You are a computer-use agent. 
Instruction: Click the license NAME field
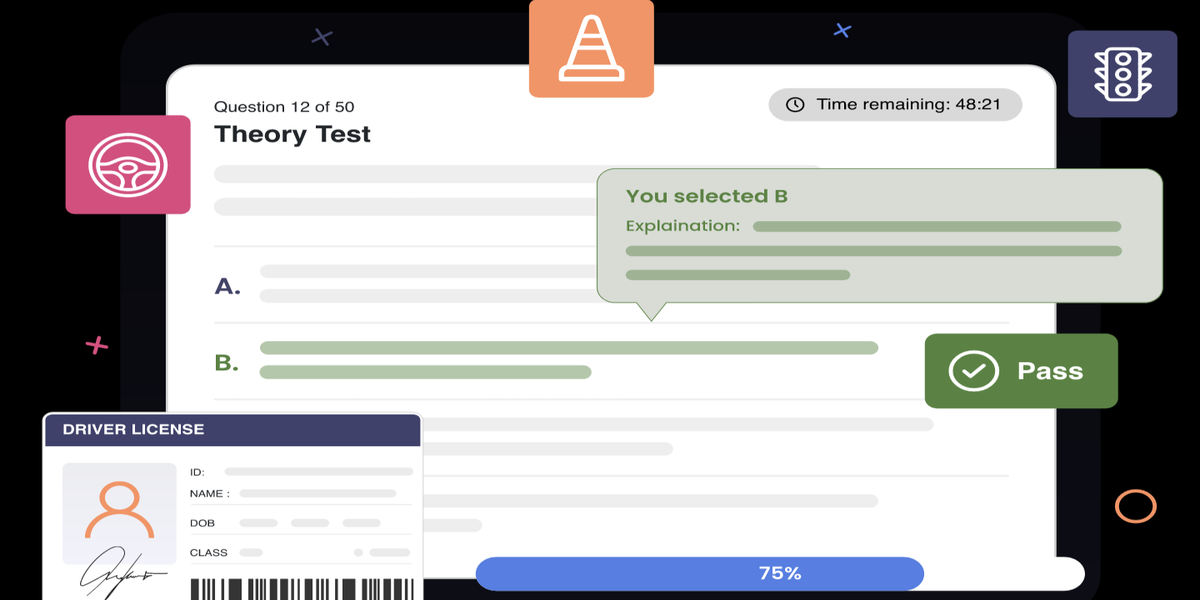(x=317, y=493)
